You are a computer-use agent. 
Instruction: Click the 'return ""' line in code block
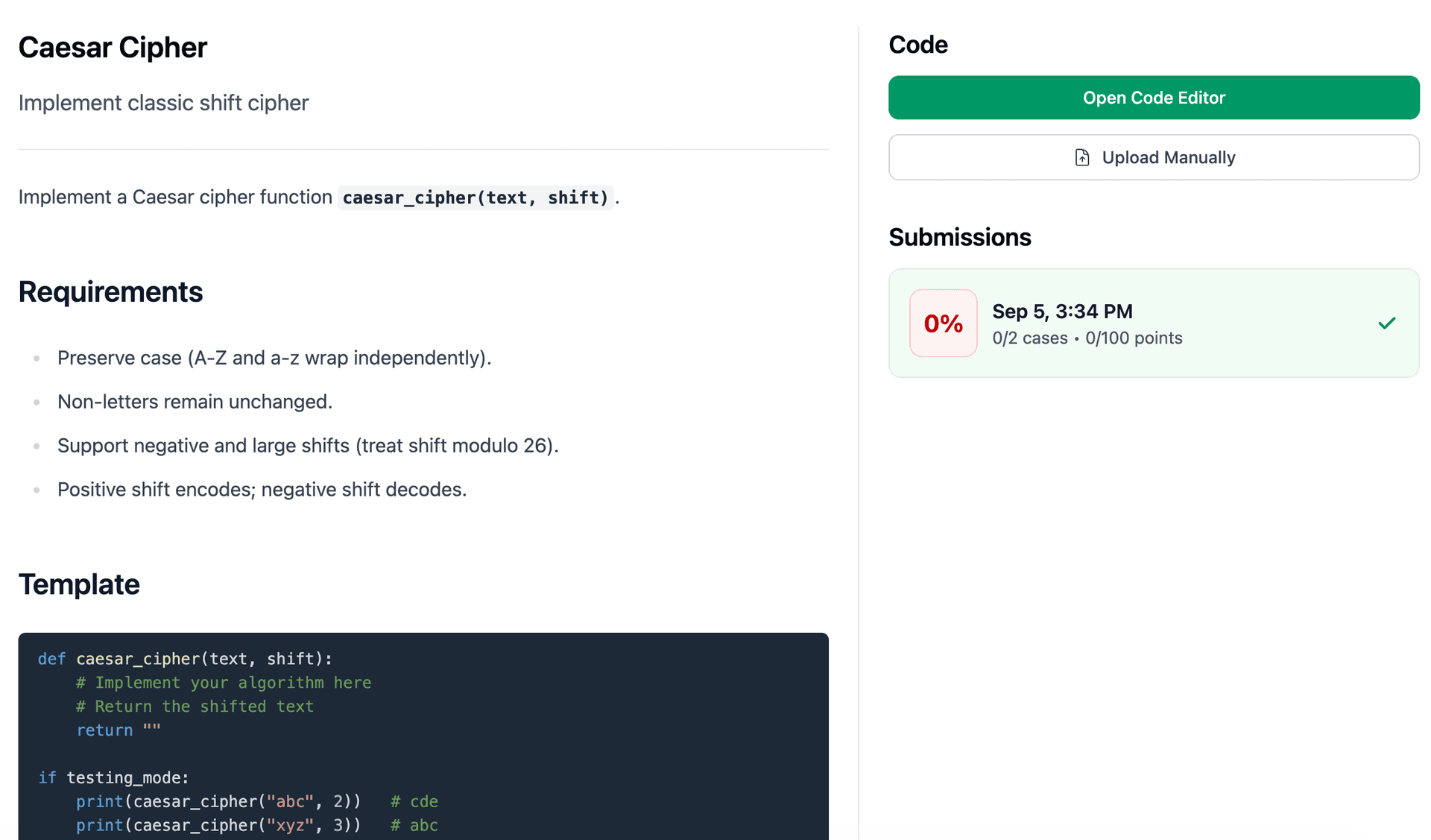[x=119, y=730]
